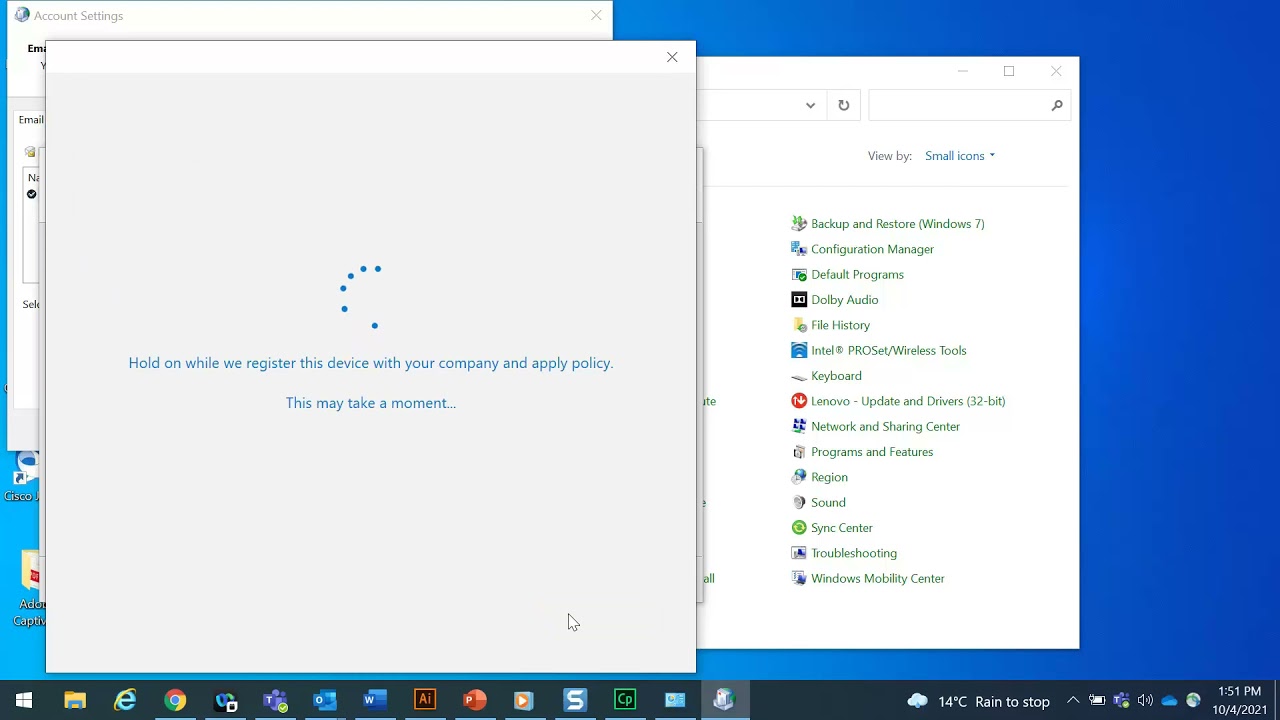Click the volume icon in system tray
This screenshot has height=720, width=1280.
coord(1145,701)
